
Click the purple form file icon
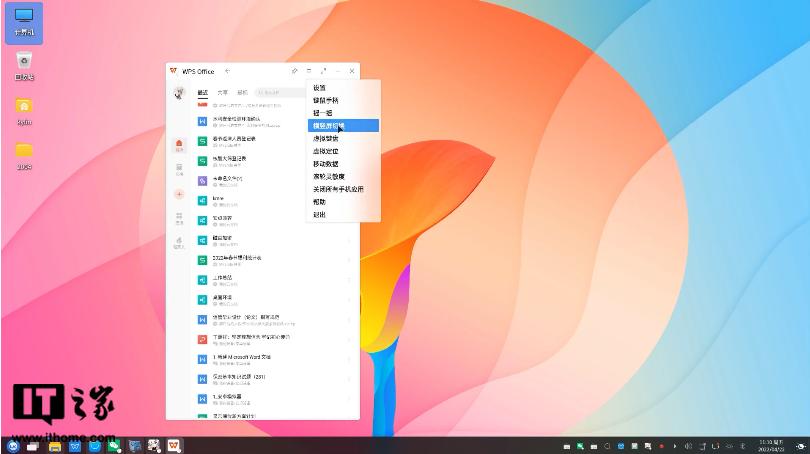202,181
